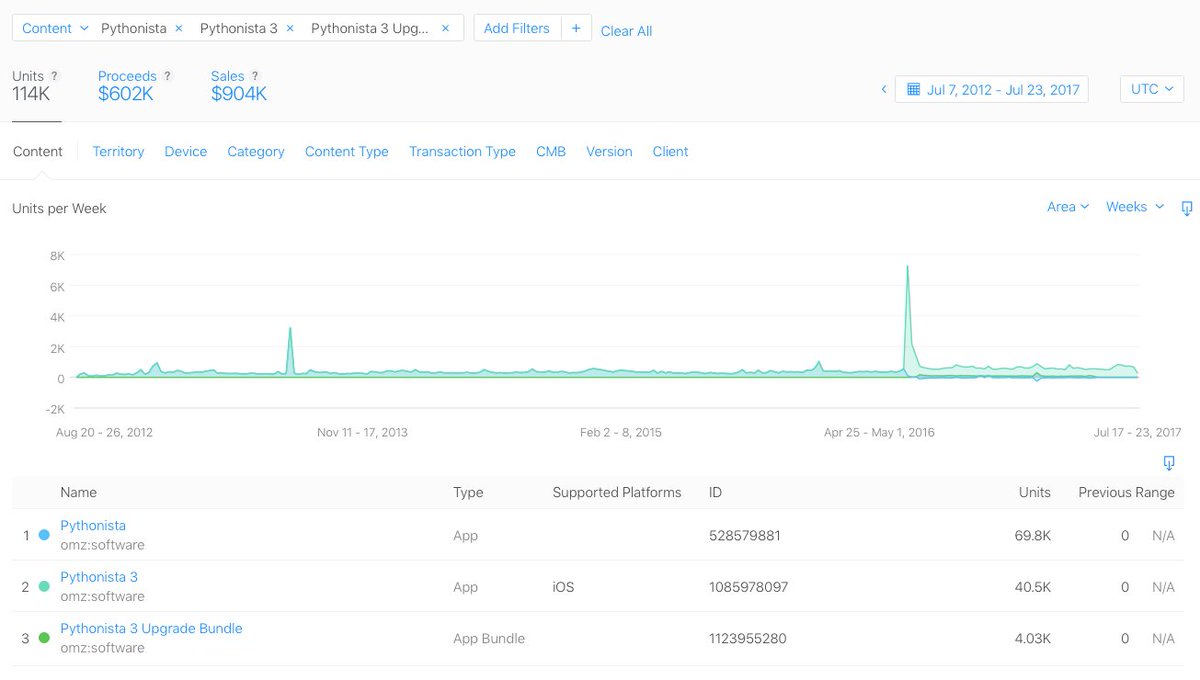
Task: Click the ID 1123955280 cell
Action: [x=747, y=638]
